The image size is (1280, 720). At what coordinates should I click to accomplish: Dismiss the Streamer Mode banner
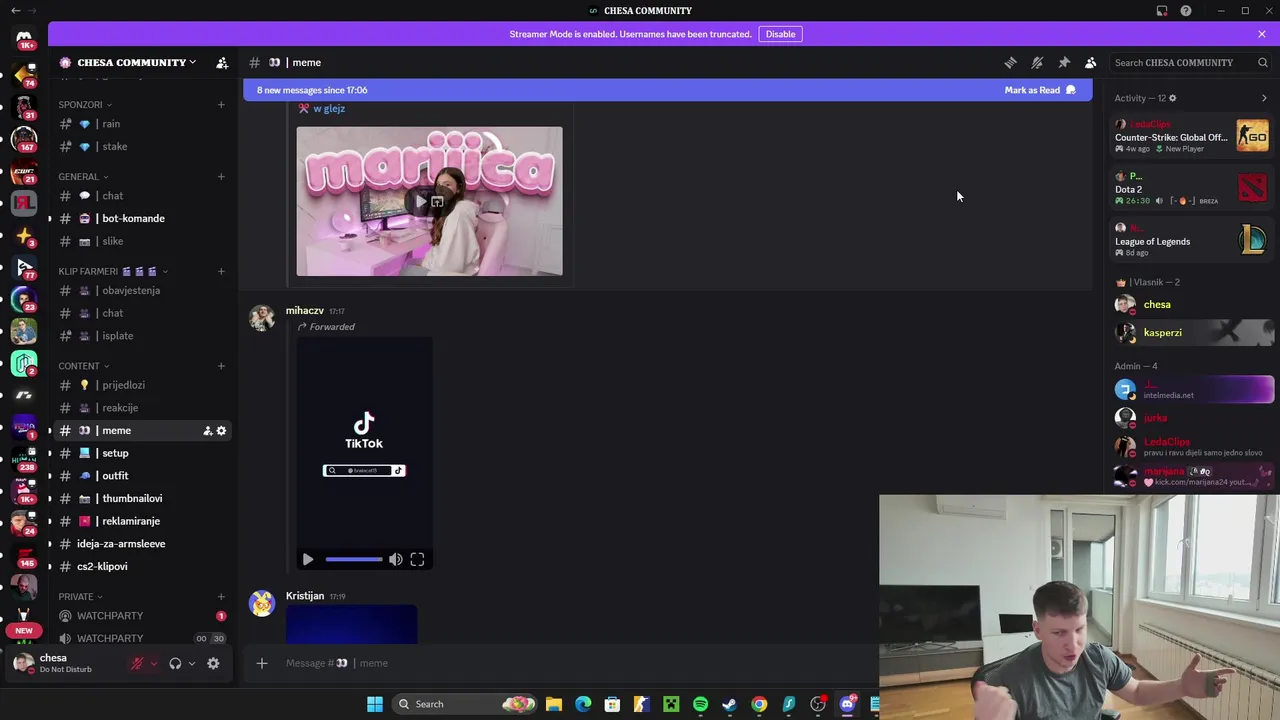point(1262,34)
